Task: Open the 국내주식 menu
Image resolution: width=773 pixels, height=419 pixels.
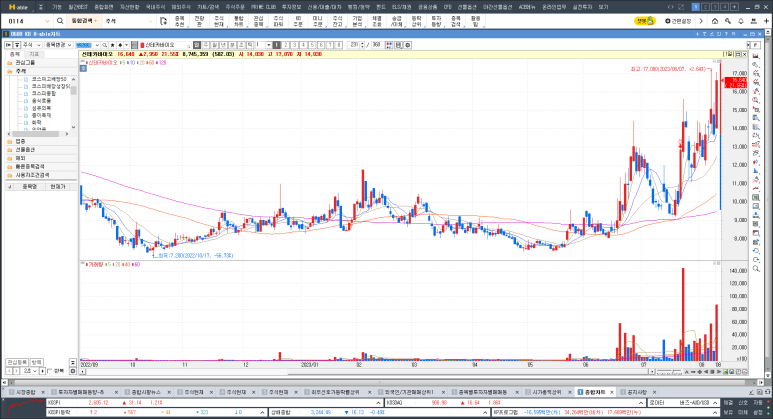Action: click(155, 7)
